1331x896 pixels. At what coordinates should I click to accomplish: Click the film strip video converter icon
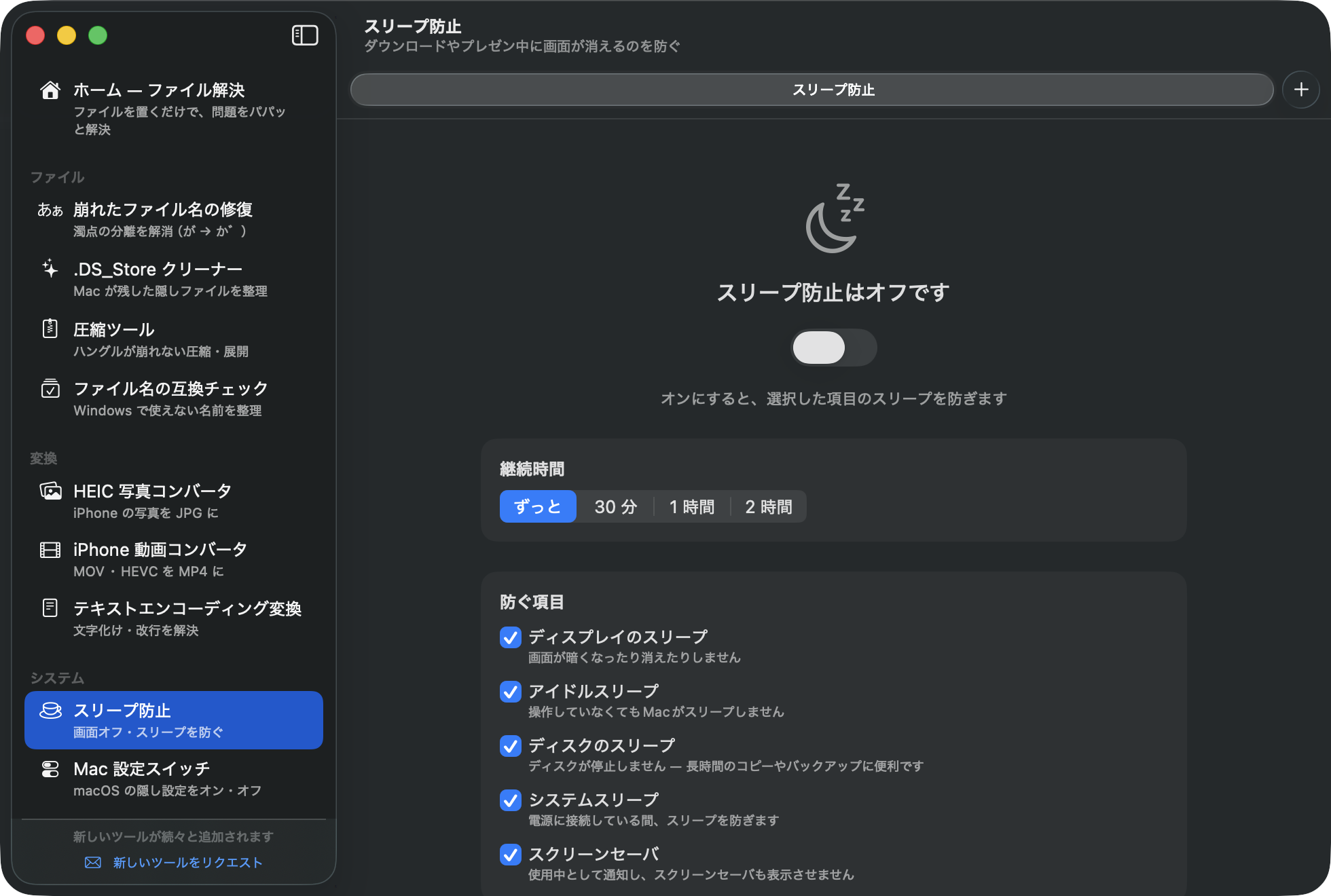pyautogui.click(x=50, y=550)
